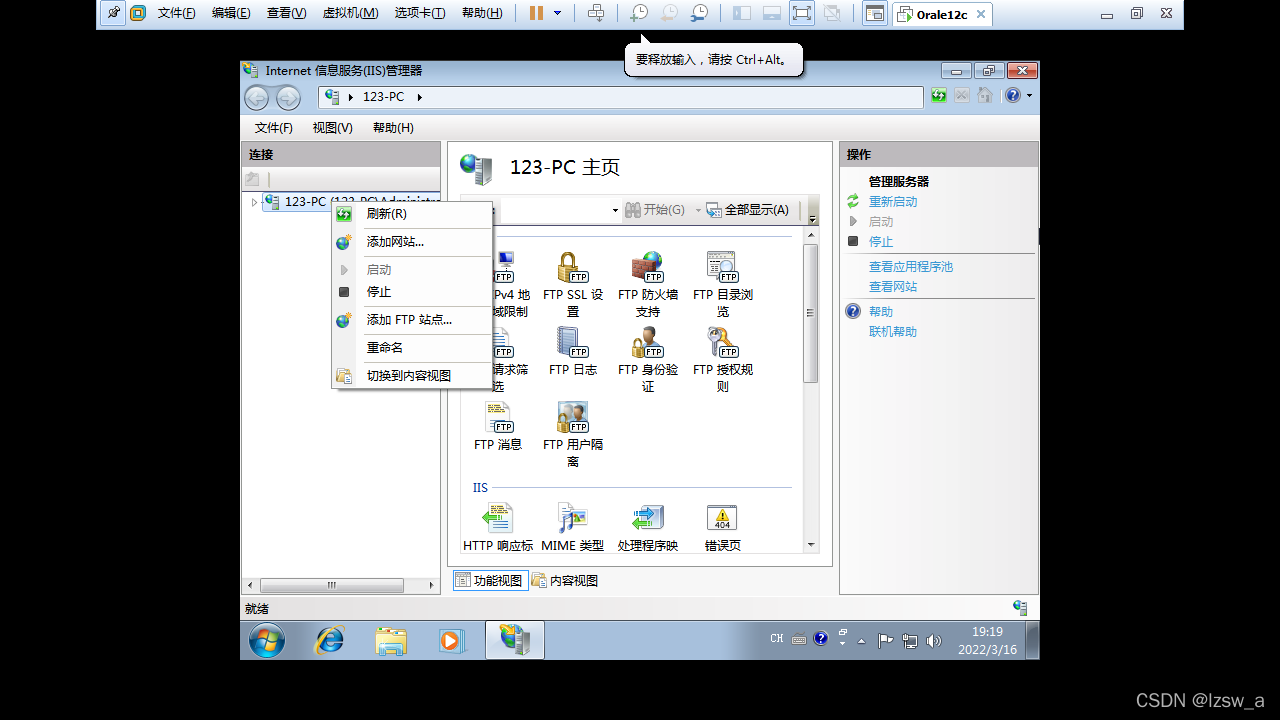Viewport: 1280px width, 720px height.
Task: Choose 停止 from context menu
Action: pos(412,292)
